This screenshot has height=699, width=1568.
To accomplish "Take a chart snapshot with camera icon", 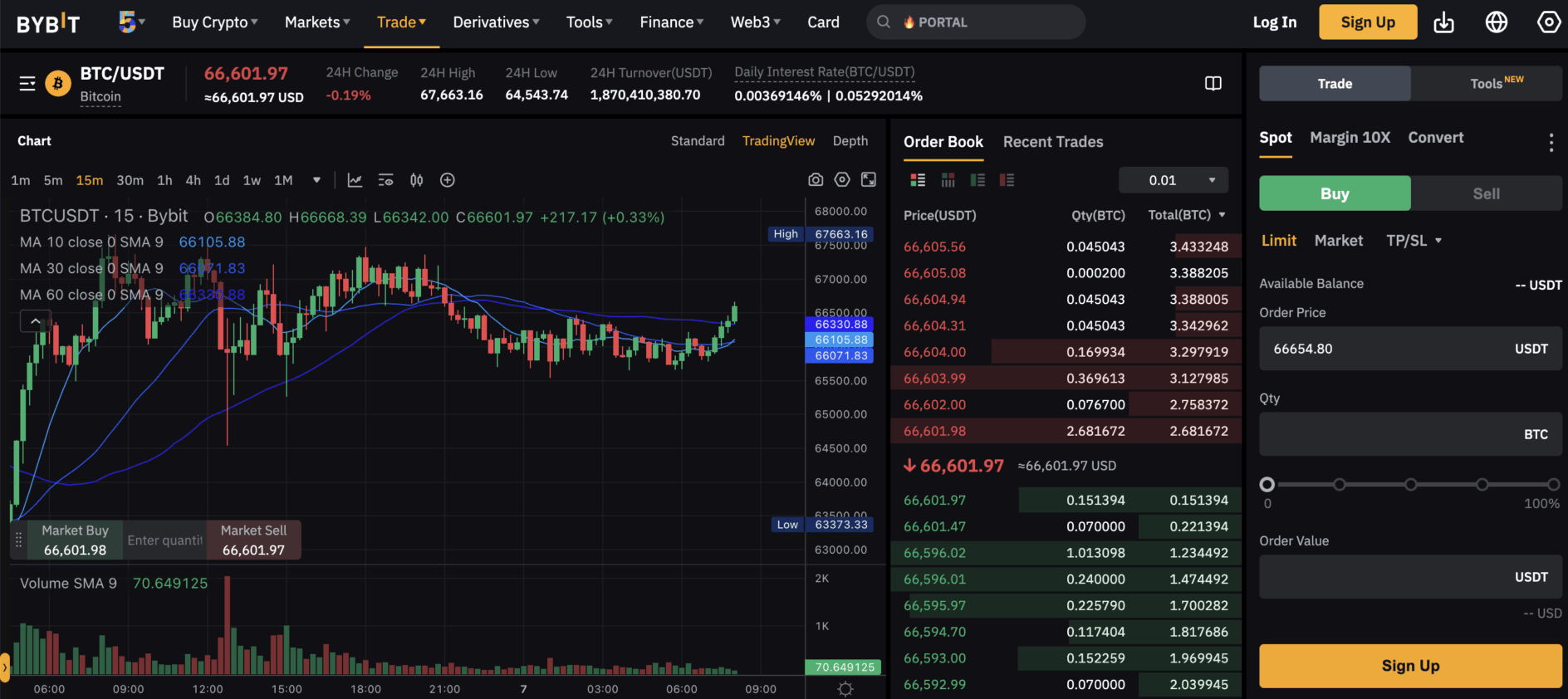I will click(x=816, y=180).
